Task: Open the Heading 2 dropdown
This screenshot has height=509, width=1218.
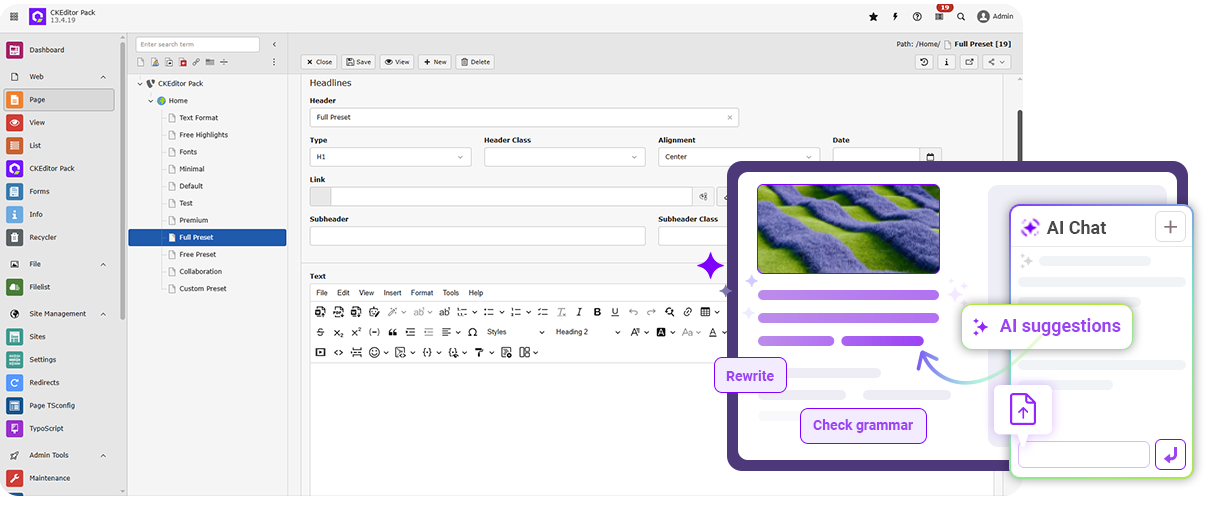Action: [587, 332]
